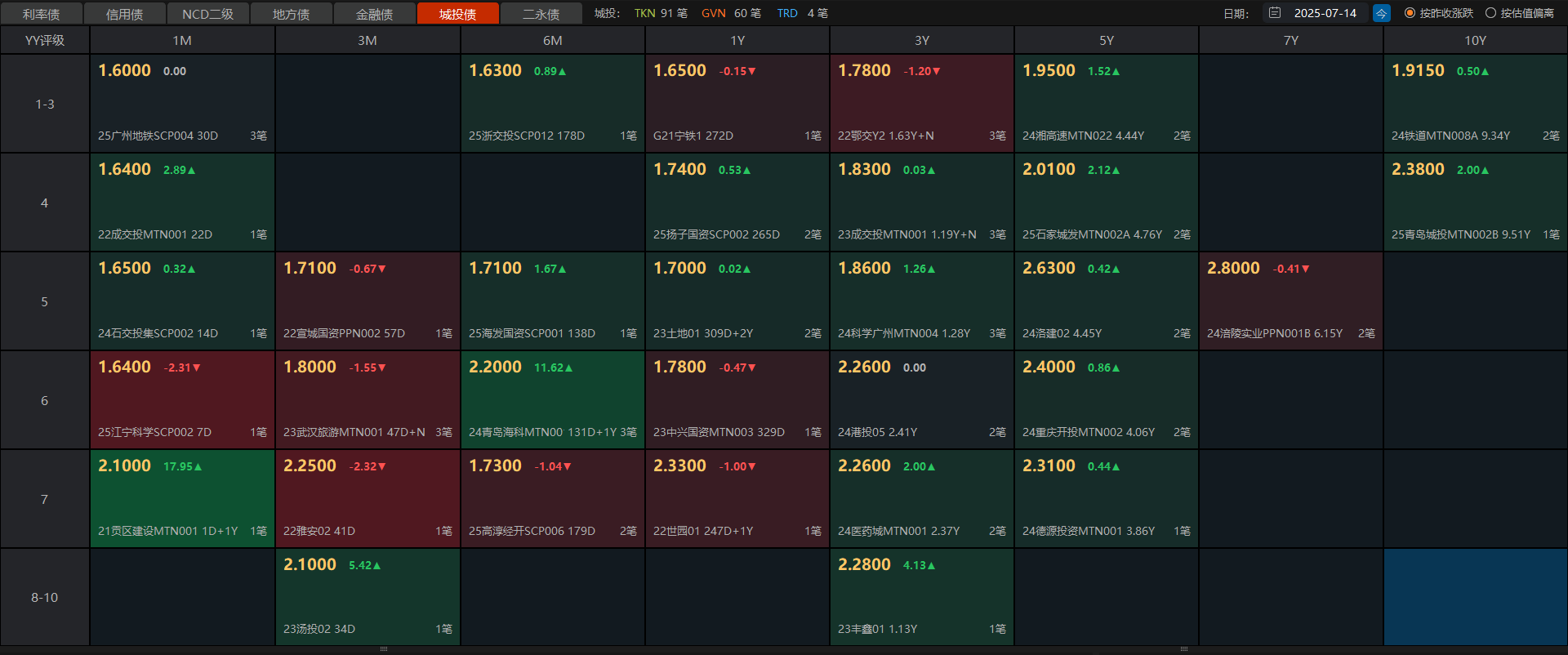Select rating row 1-3

45,104
